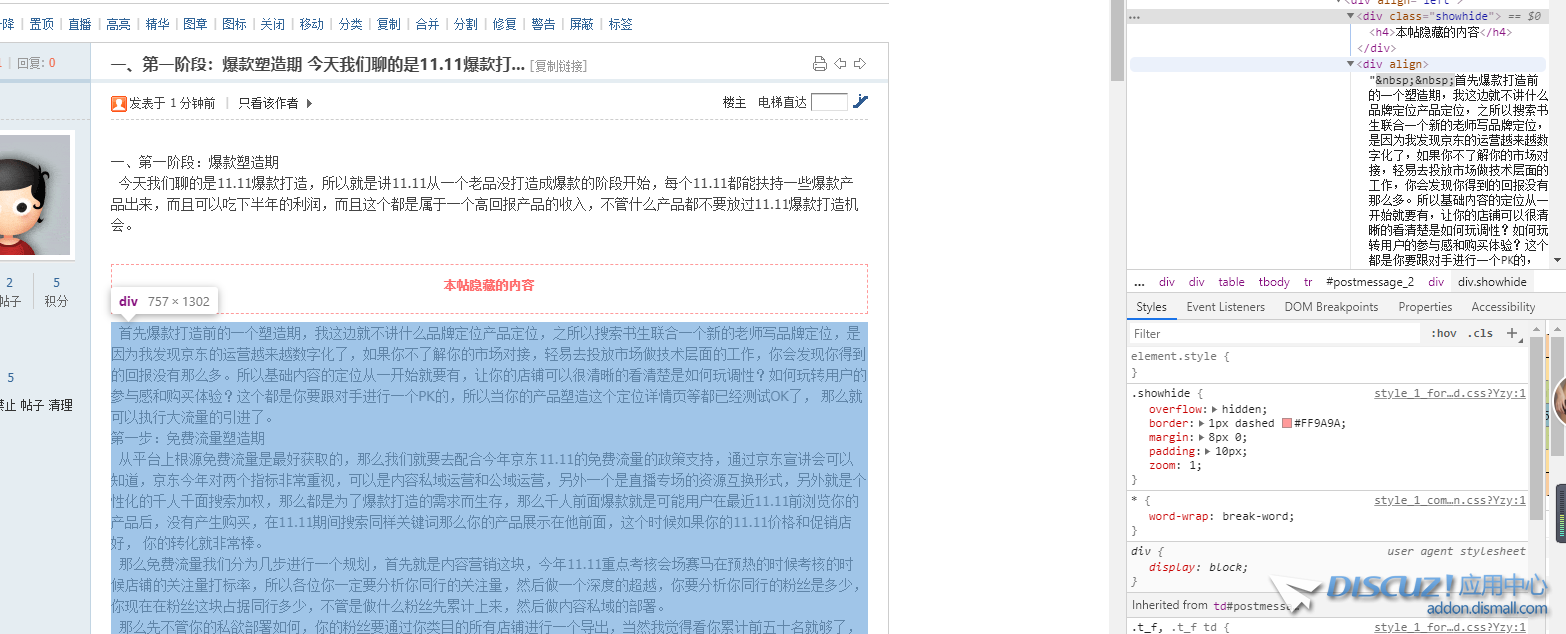Open the DOM Breakpoints tab
The width and height of the screenshot is (1566, 634).
[x=1331, y=307]
